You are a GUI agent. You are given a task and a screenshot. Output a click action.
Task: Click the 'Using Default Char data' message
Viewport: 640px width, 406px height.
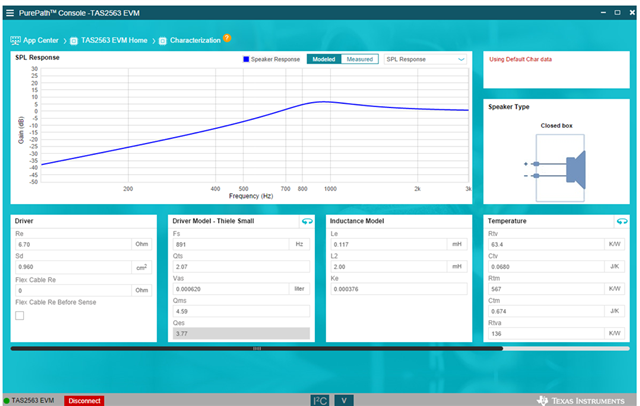520,59
